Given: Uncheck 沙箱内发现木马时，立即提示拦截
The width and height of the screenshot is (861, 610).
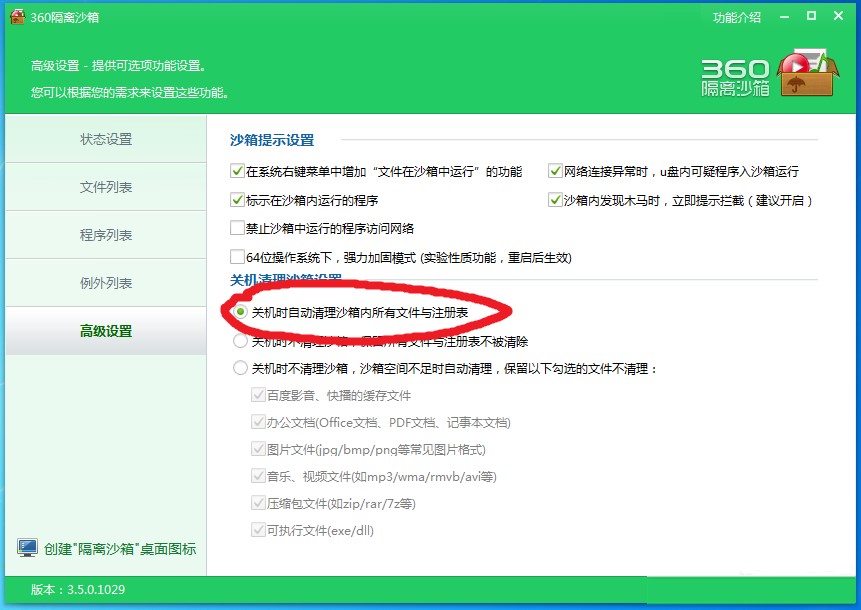Looking at the screenshot, I should click(x=555, y=200).
